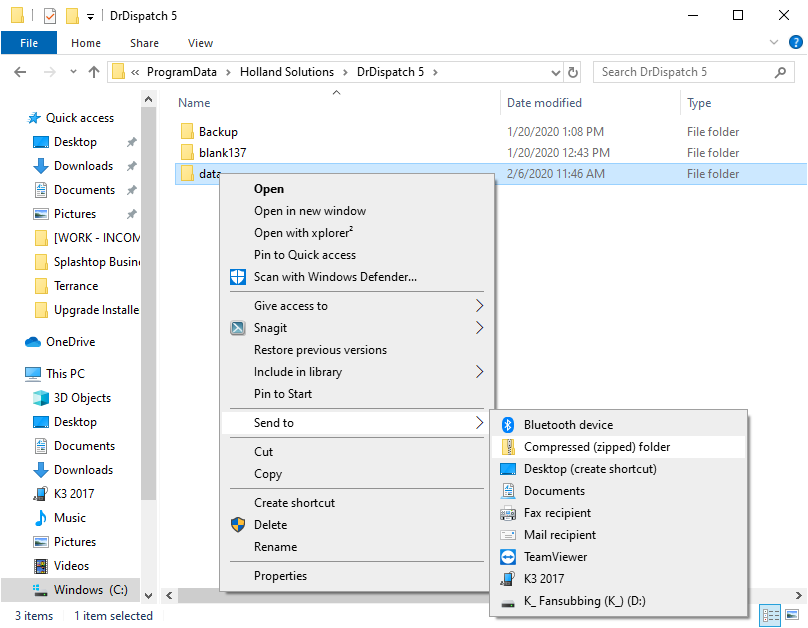Select the Terrance folder in sidebar
808x628 pixels.
point(75,286)
